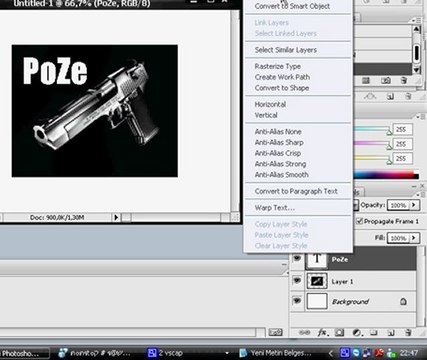Open the History panel options menu
This screenshot has width=427, height=360.
pyautogui.click(x=415, y=21)
